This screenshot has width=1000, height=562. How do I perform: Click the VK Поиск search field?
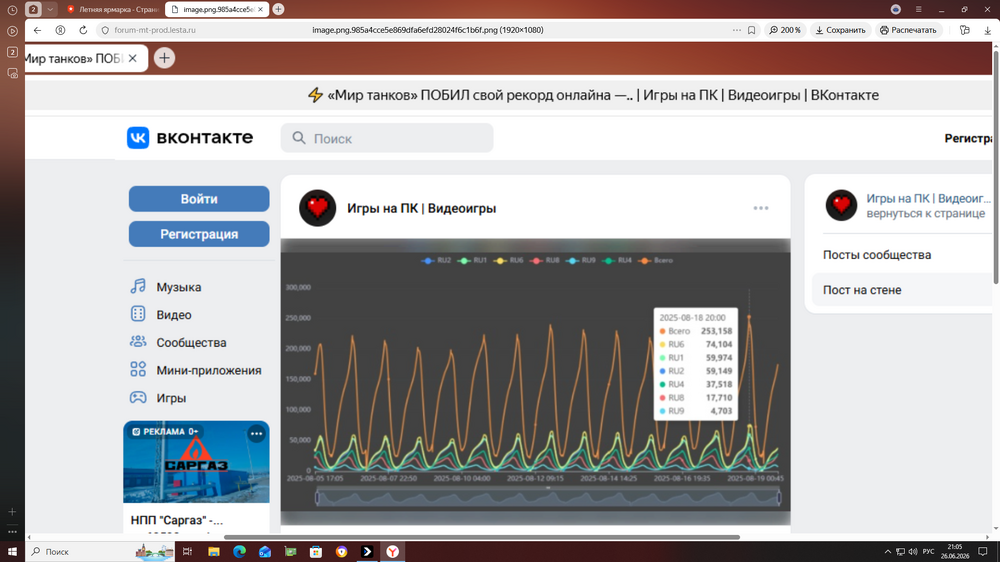(x=386, y=138)
